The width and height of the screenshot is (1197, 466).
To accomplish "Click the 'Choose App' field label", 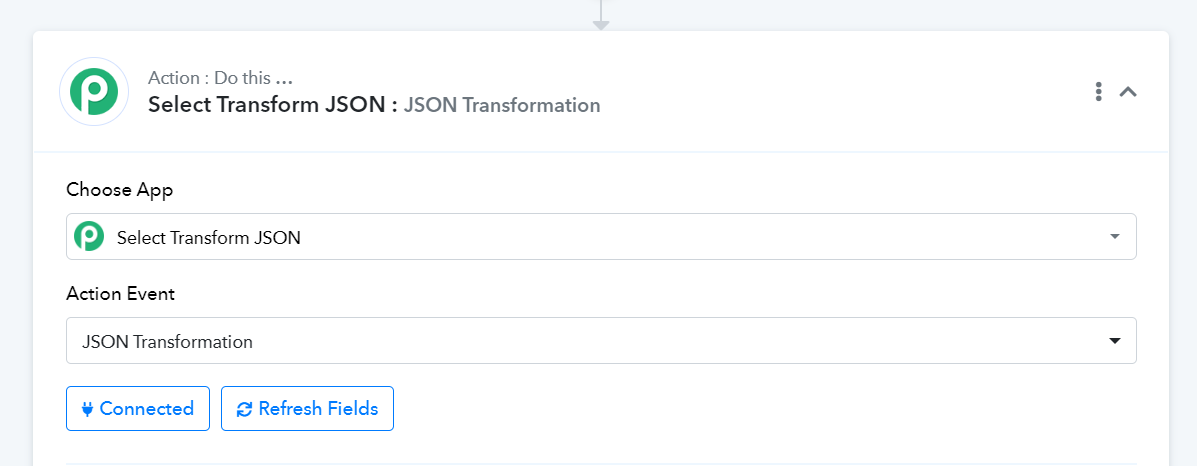I will pyautogui.click(x=120, y=189).
